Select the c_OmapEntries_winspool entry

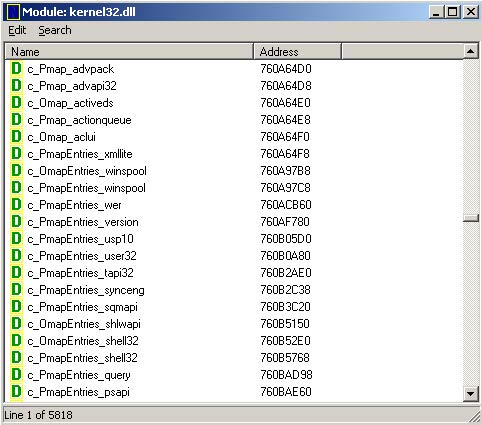87,171
